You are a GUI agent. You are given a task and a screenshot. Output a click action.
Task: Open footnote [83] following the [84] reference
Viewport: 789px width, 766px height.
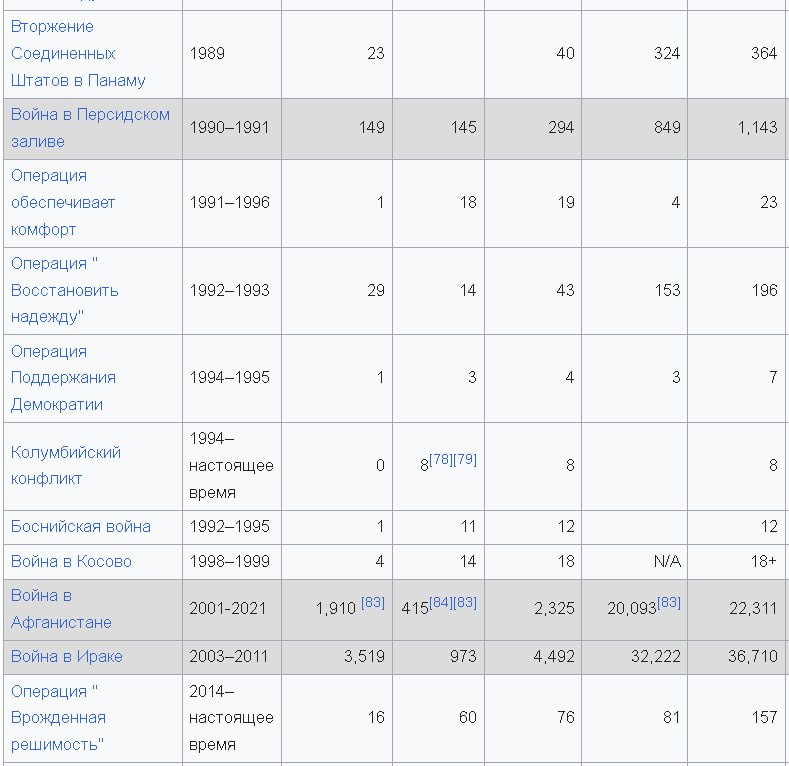tap(465, 603)
